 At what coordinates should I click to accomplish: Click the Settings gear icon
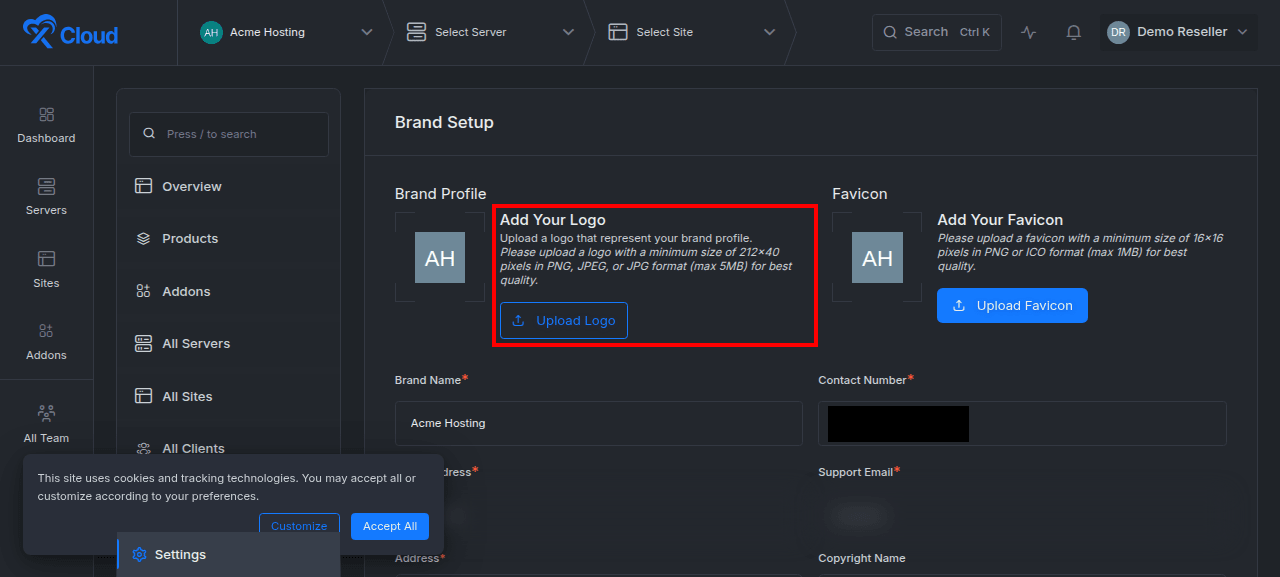coord(139,555)
